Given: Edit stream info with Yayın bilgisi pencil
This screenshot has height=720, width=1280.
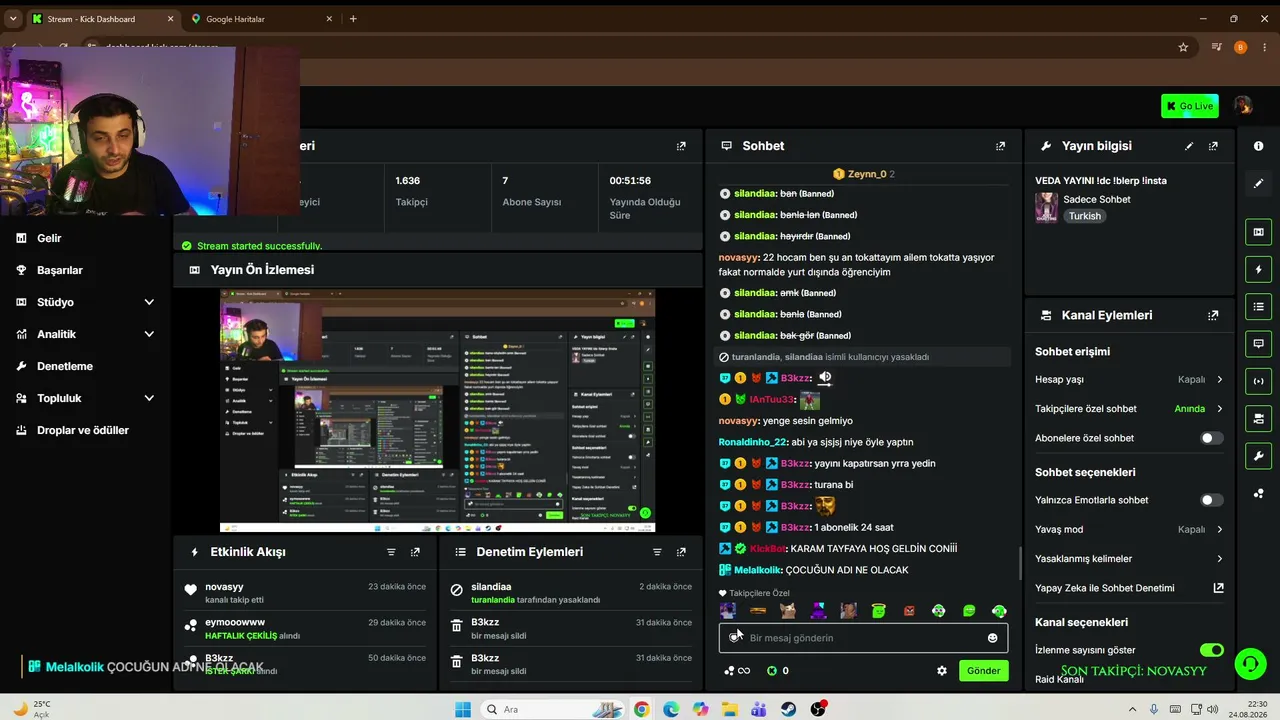Looking at the screenshot, I should 1189,146.
